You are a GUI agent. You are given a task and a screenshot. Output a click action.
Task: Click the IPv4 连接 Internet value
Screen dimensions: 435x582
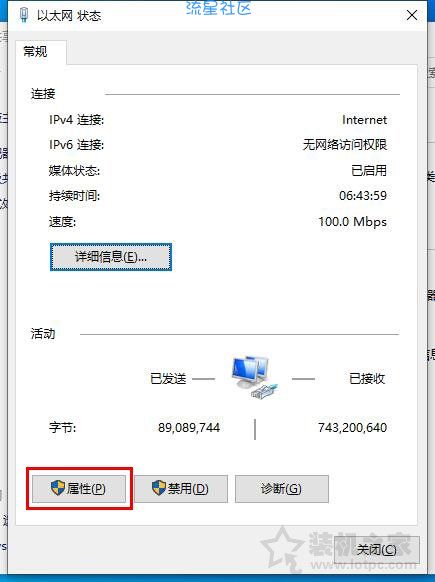(x=364, y=120)
